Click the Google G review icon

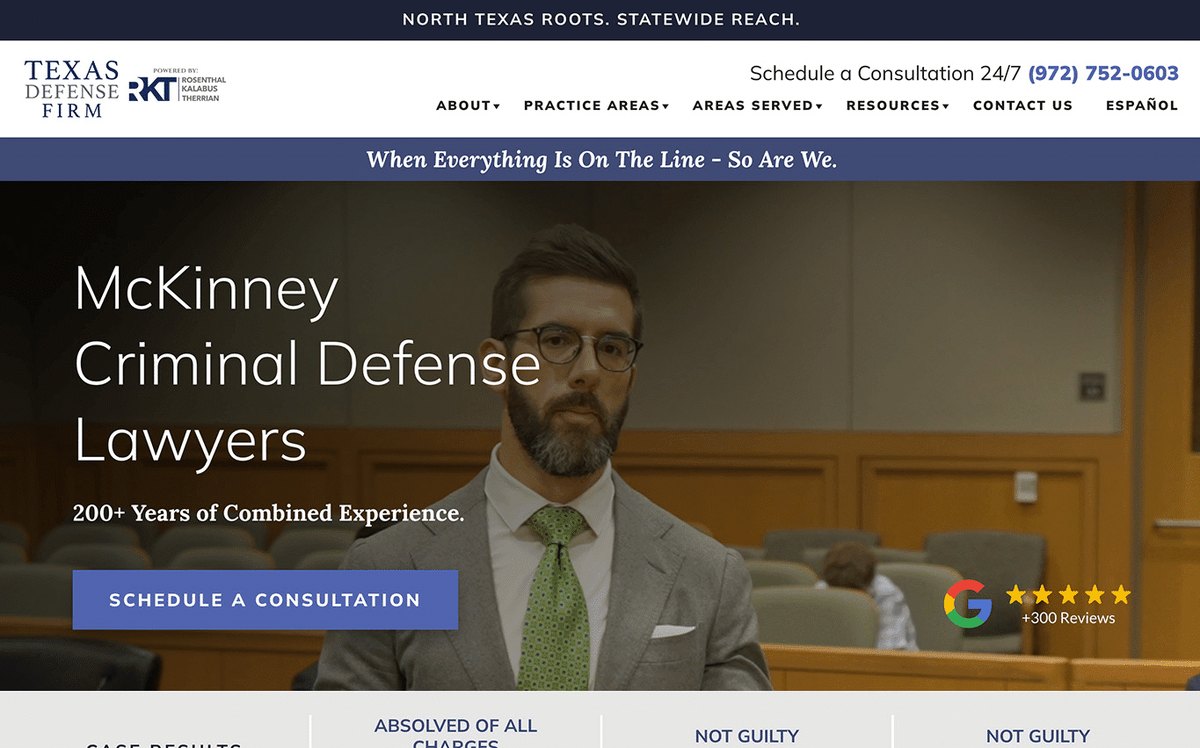[x=967, y=604]
